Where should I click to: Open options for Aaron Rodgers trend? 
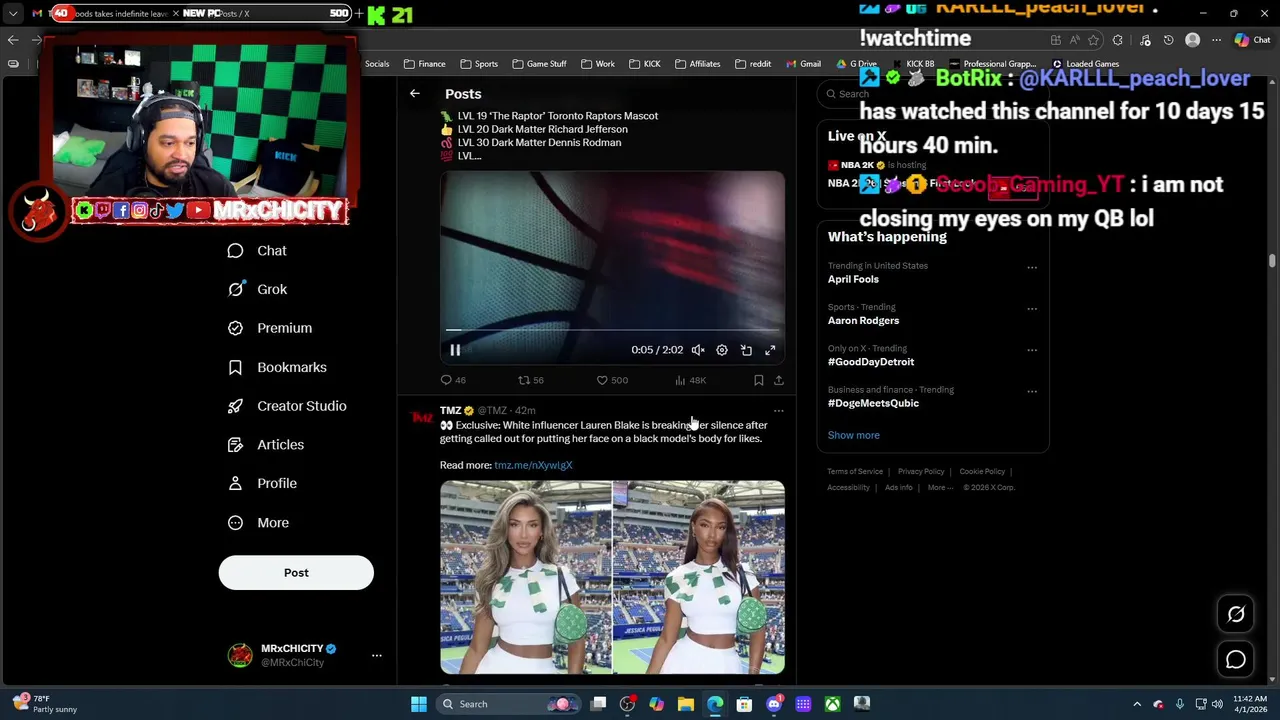pos(1032,308)
